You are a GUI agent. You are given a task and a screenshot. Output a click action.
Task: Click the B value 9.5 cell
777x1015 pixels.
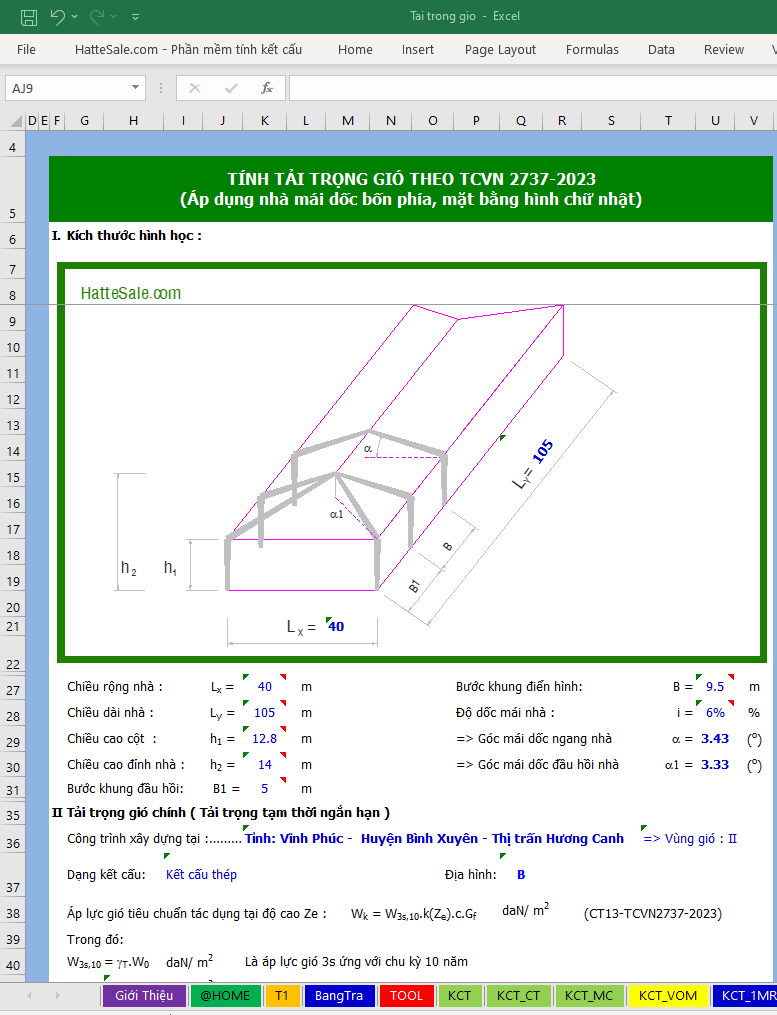tap(715, 687)
